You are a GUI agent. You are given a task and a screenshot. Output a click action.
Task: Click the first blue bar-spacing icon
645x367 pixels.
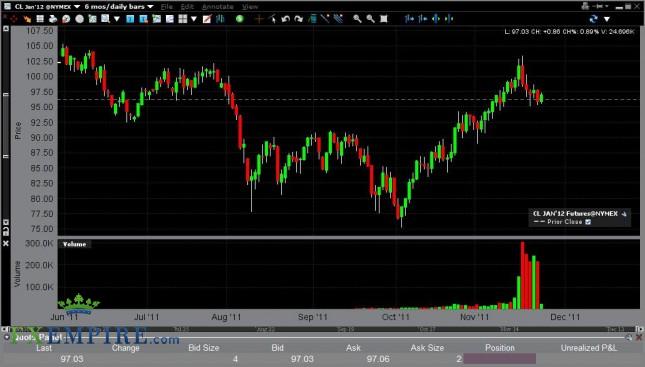click(409, 19)
